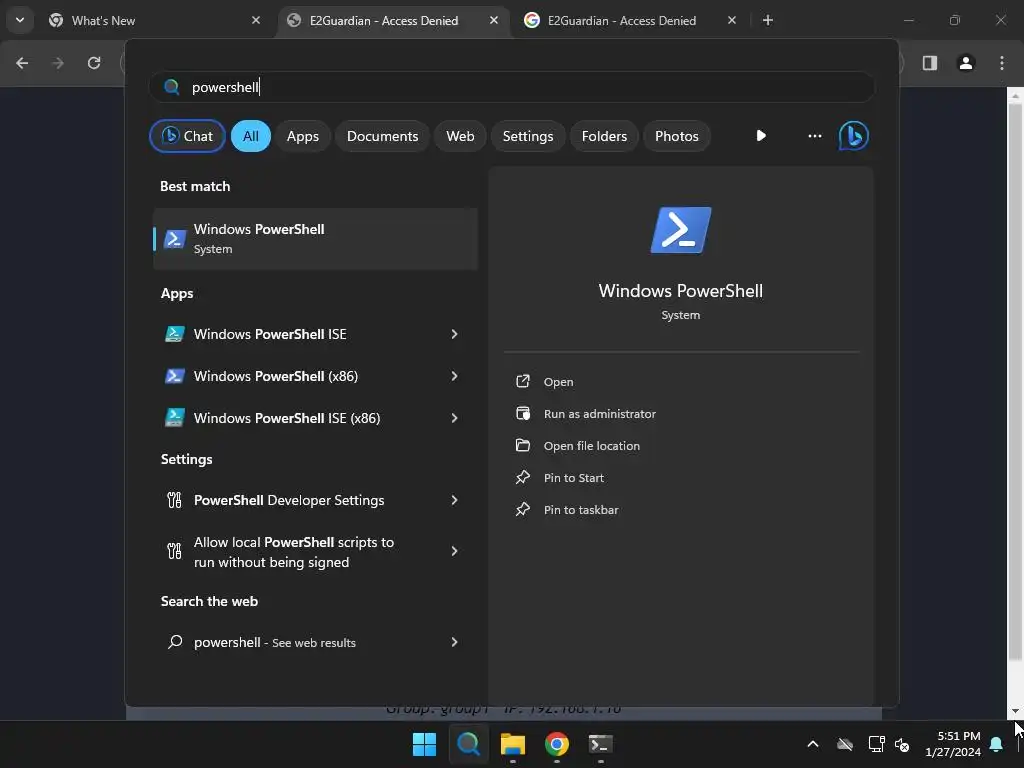Open Bing Chat icon in search panel
This screenshot has height=768, width=1024.
[854, 136]
